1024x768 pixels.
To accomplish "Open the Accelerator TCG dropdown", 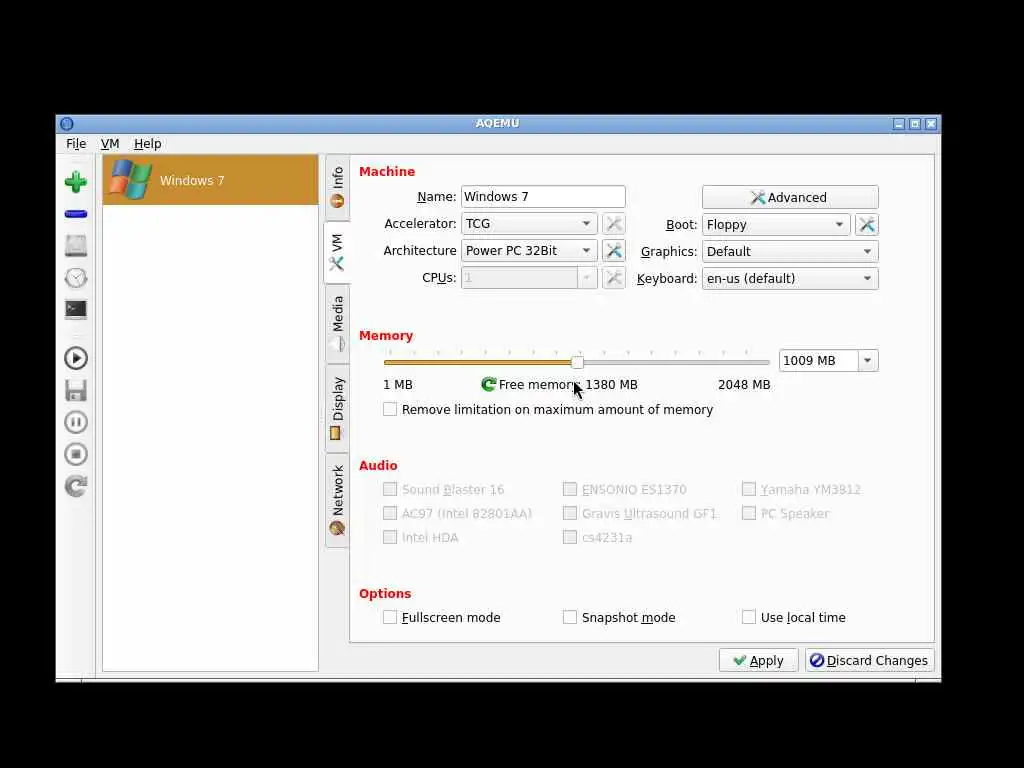I will pyautogui.click(x=529, y=224).
